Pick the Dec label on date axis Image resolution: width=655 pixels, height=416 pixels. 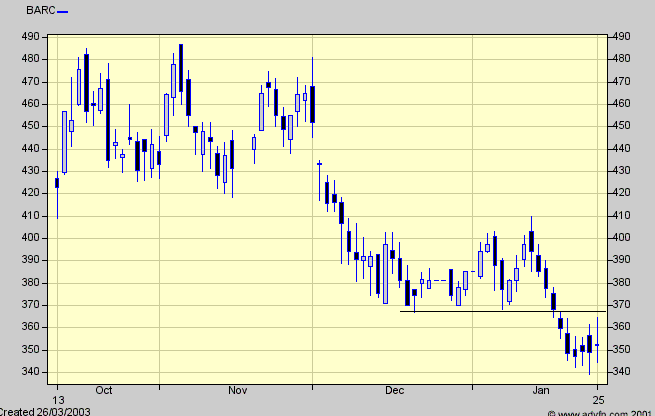tap(393, 391)
